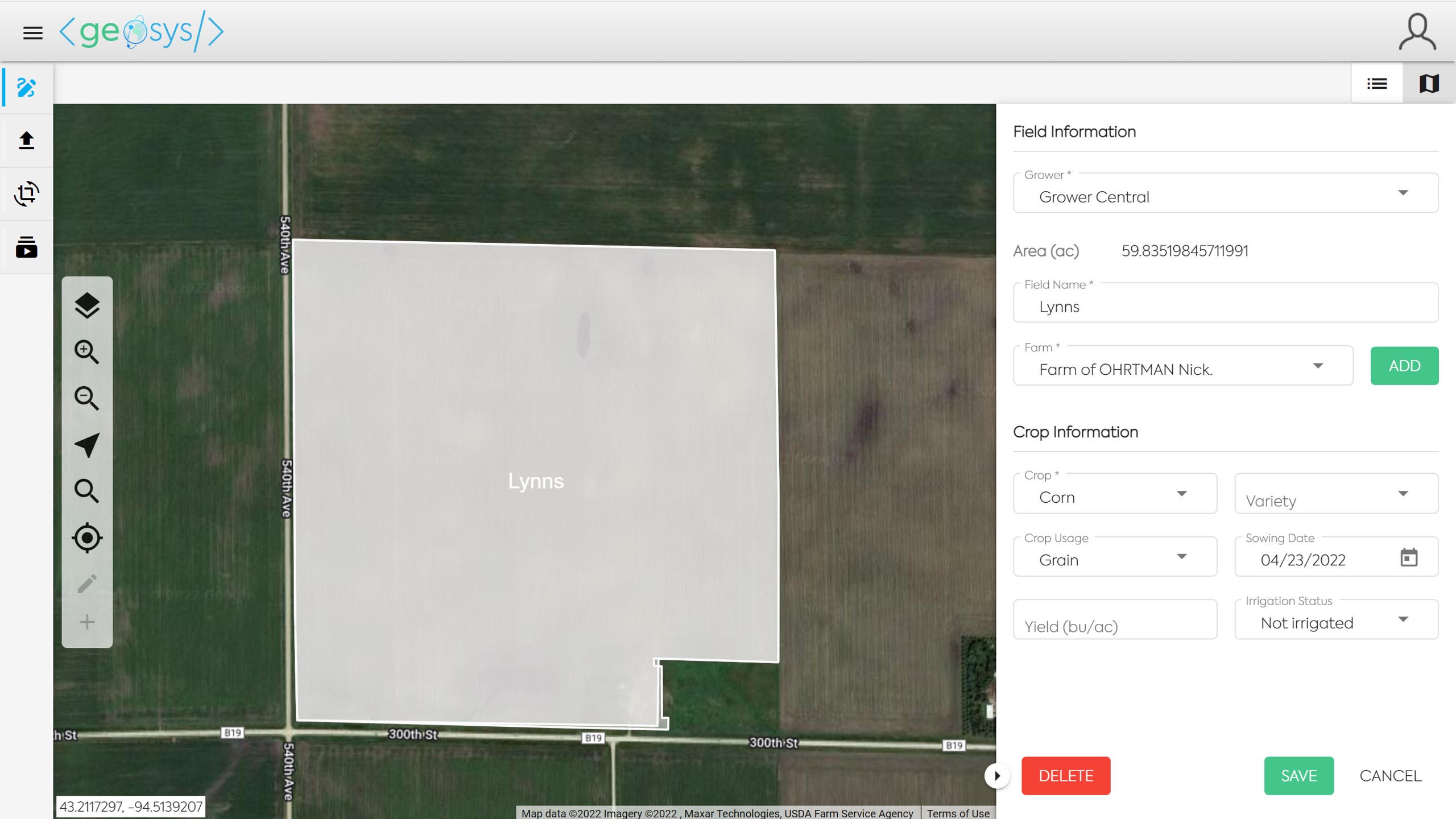
Task: Open the map layers selector
Action: [87, 305]
